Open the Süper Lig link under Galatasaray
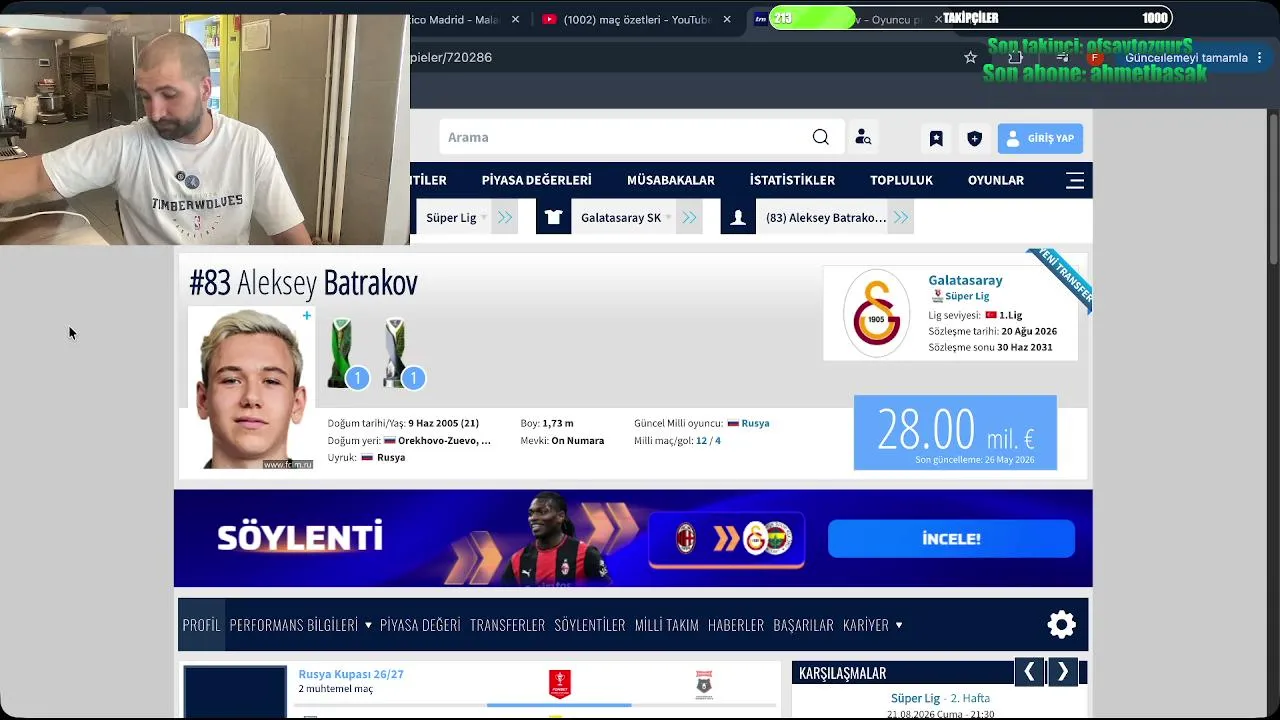1280x720 pixels. [967, 296]
